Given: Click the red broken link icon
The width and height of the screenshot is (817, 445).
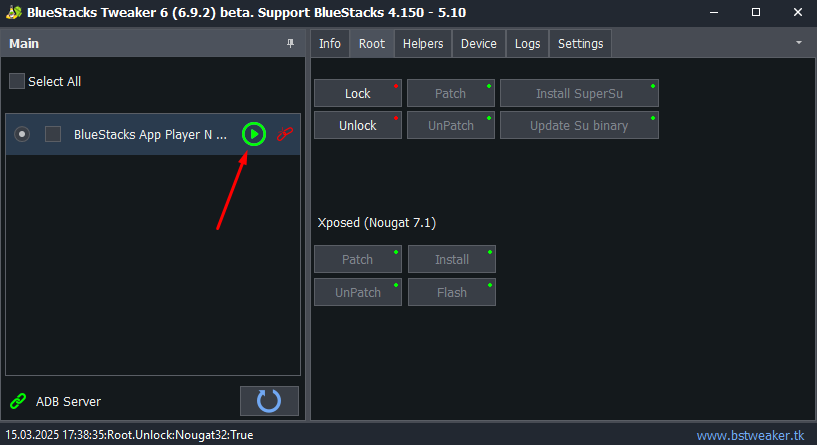Looking at the screenshot, I should [x=284, y=134].
